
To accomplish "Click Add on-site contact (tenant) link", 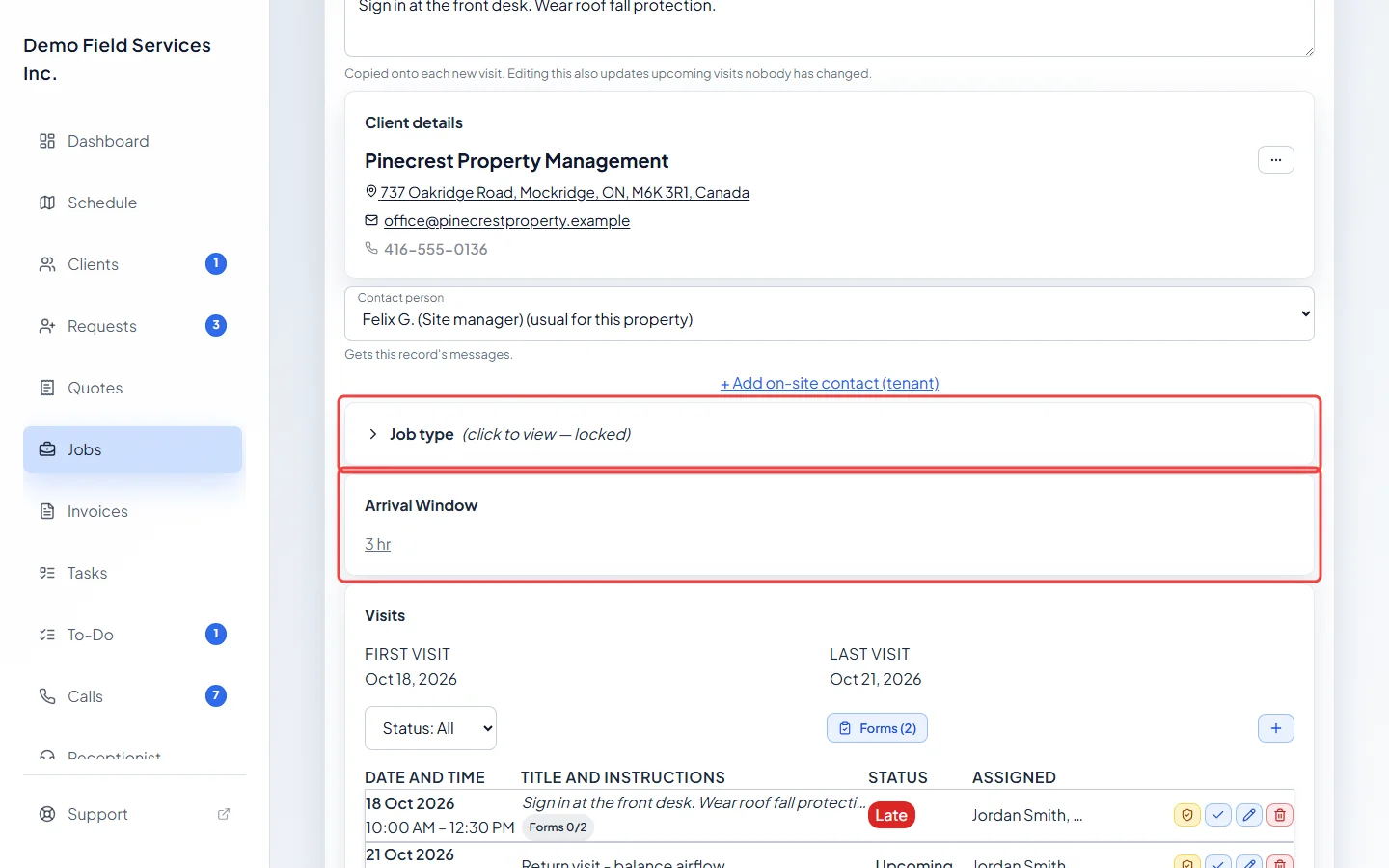I will click(x=830, y=383).
